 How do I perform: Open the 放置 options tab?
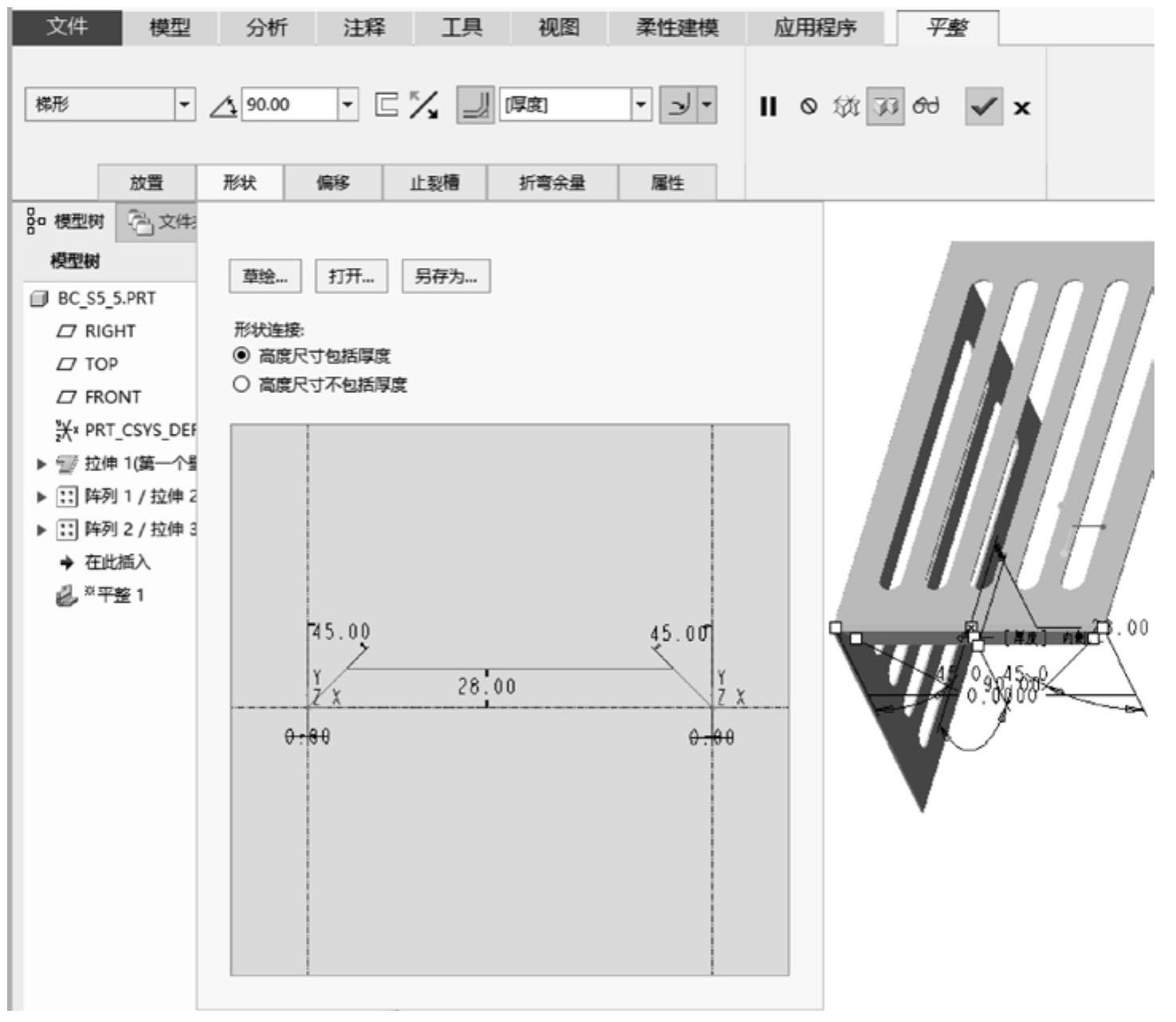tap(147, 183)
